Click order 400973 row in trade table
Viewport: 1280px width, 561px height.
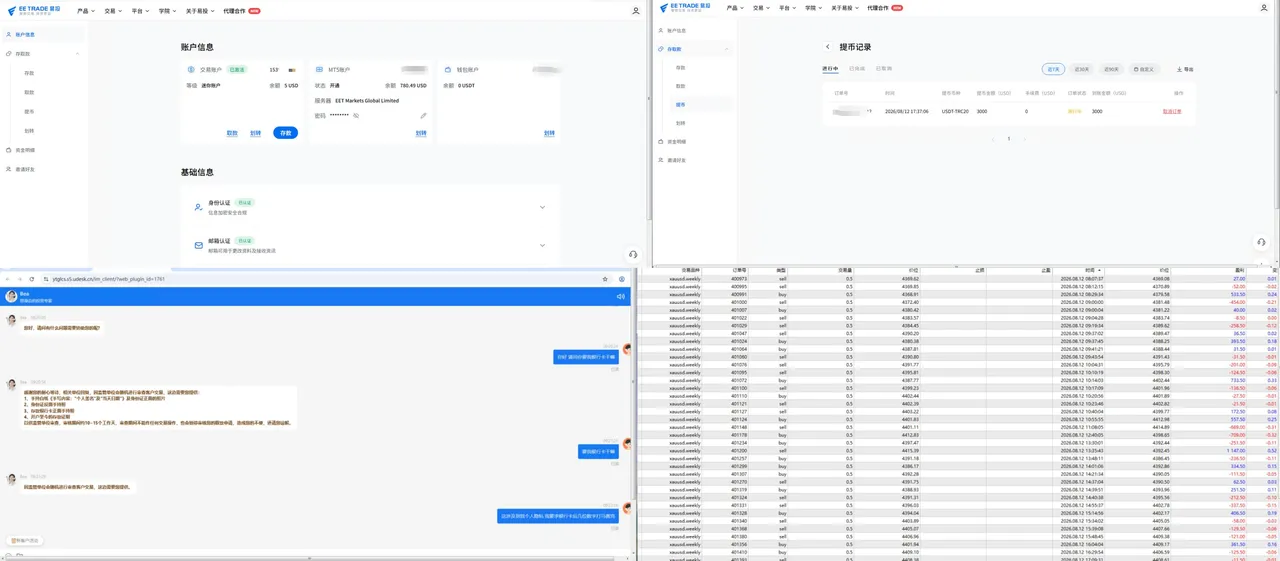tap(958, 279)
